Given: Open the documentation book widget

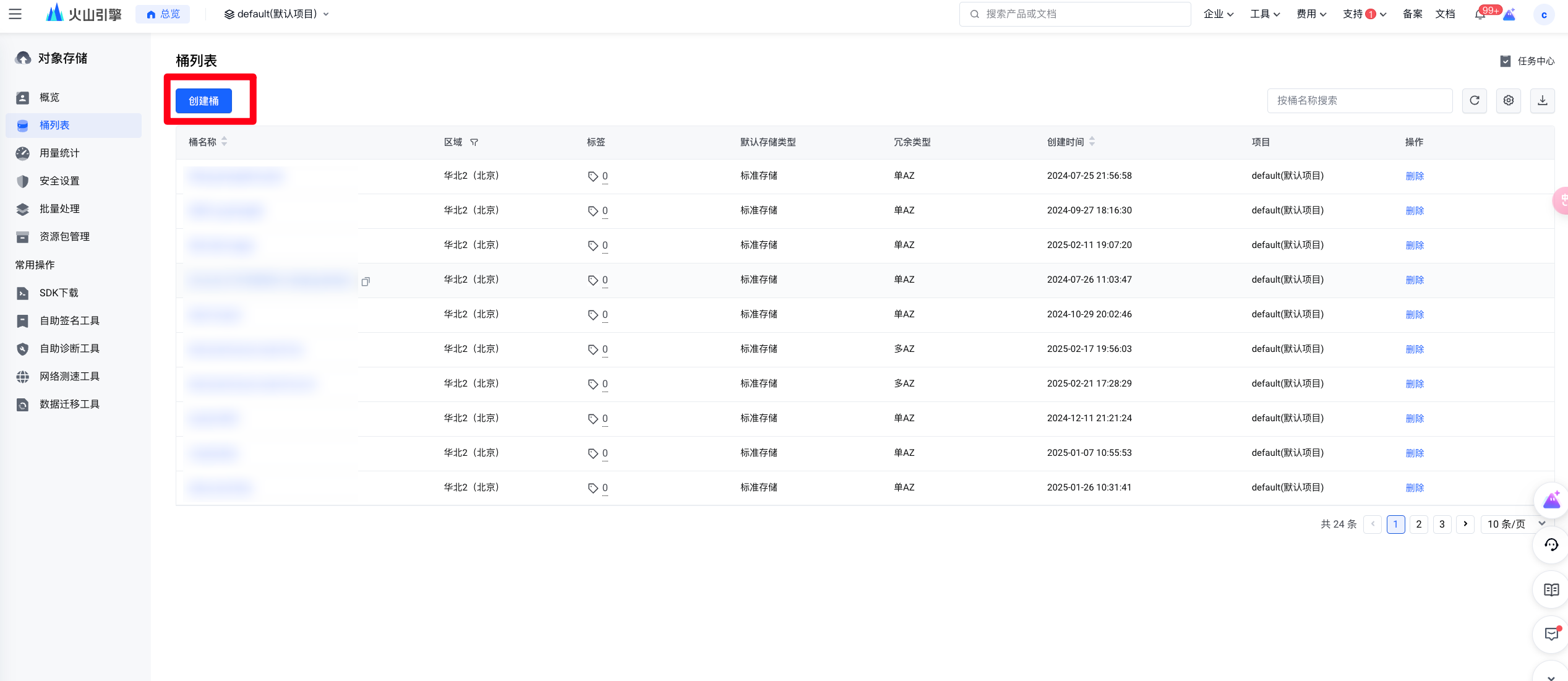Looking at the screenshot, I should (1551, 589).
